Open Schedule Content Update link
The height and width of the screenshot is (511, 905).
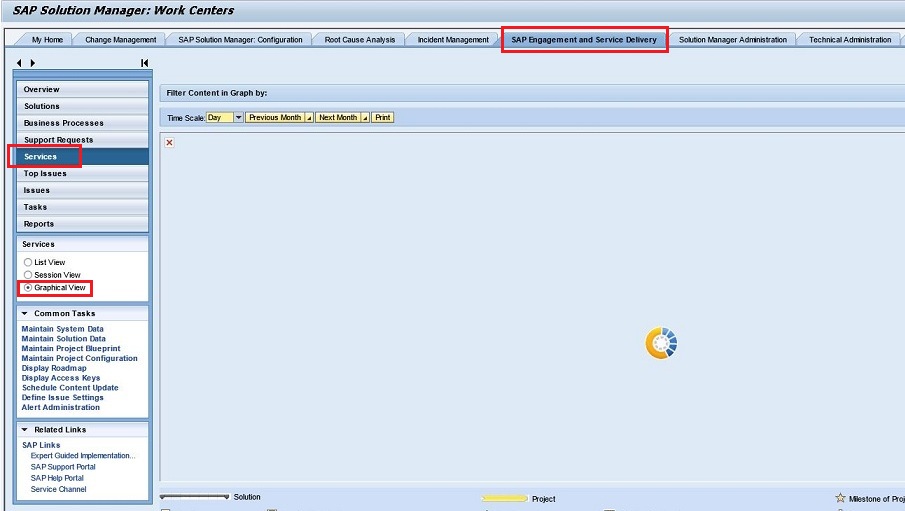(70, 388)
